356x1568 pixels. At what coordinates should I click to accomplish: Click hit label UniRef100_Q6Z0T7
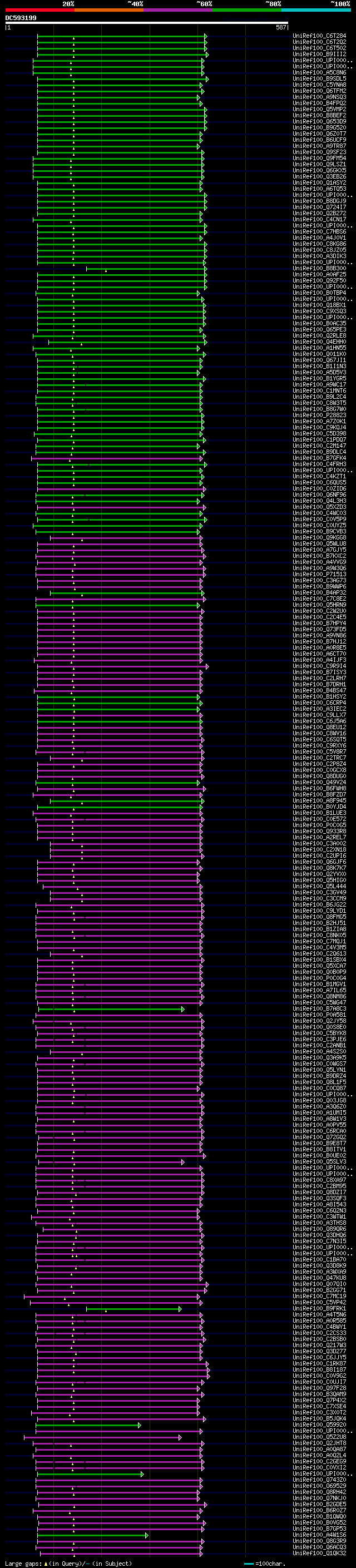[x=319, y=134]
